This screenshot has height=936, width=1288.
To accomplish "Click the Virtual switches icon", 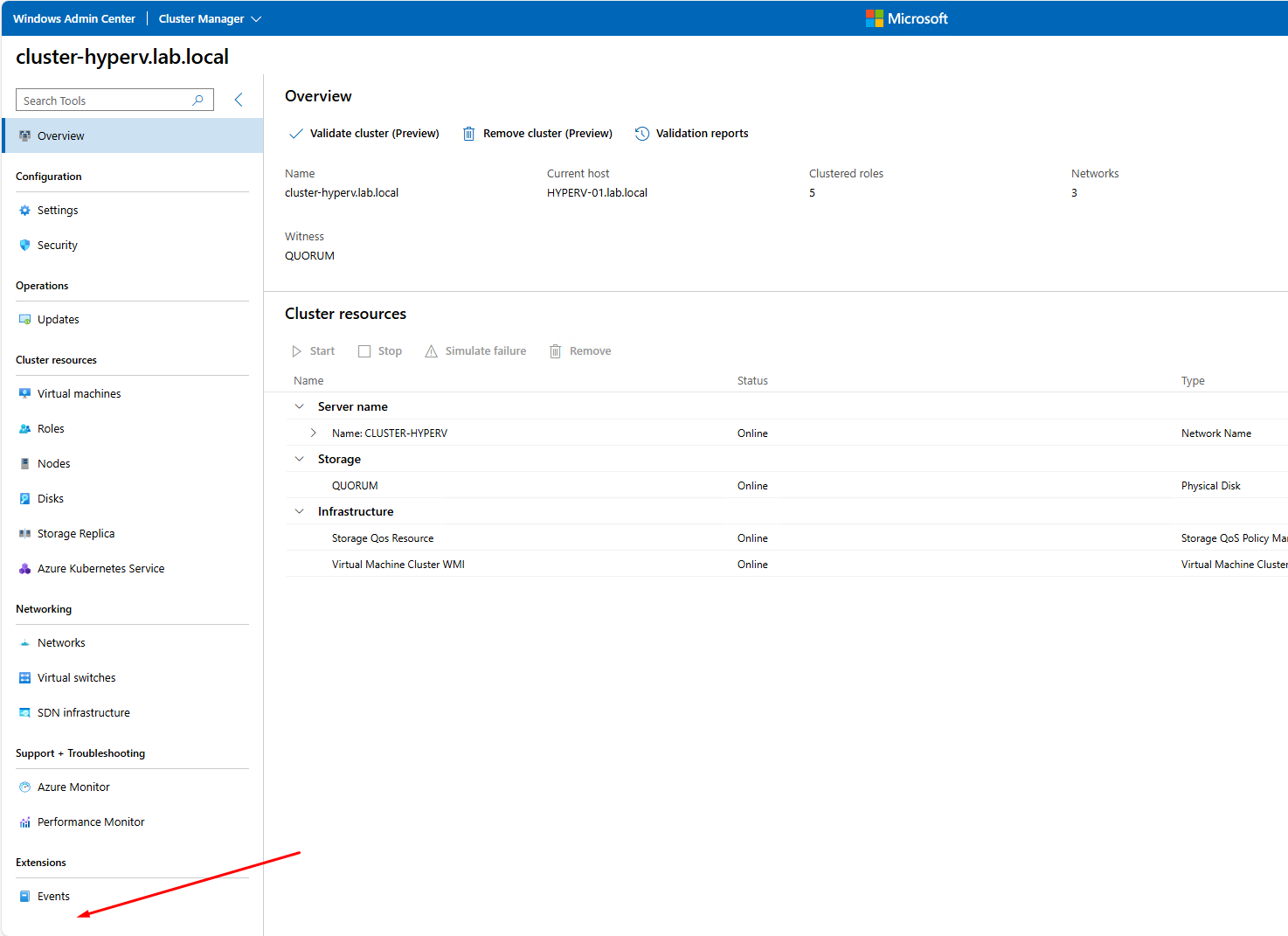I will tap(24, 678).
